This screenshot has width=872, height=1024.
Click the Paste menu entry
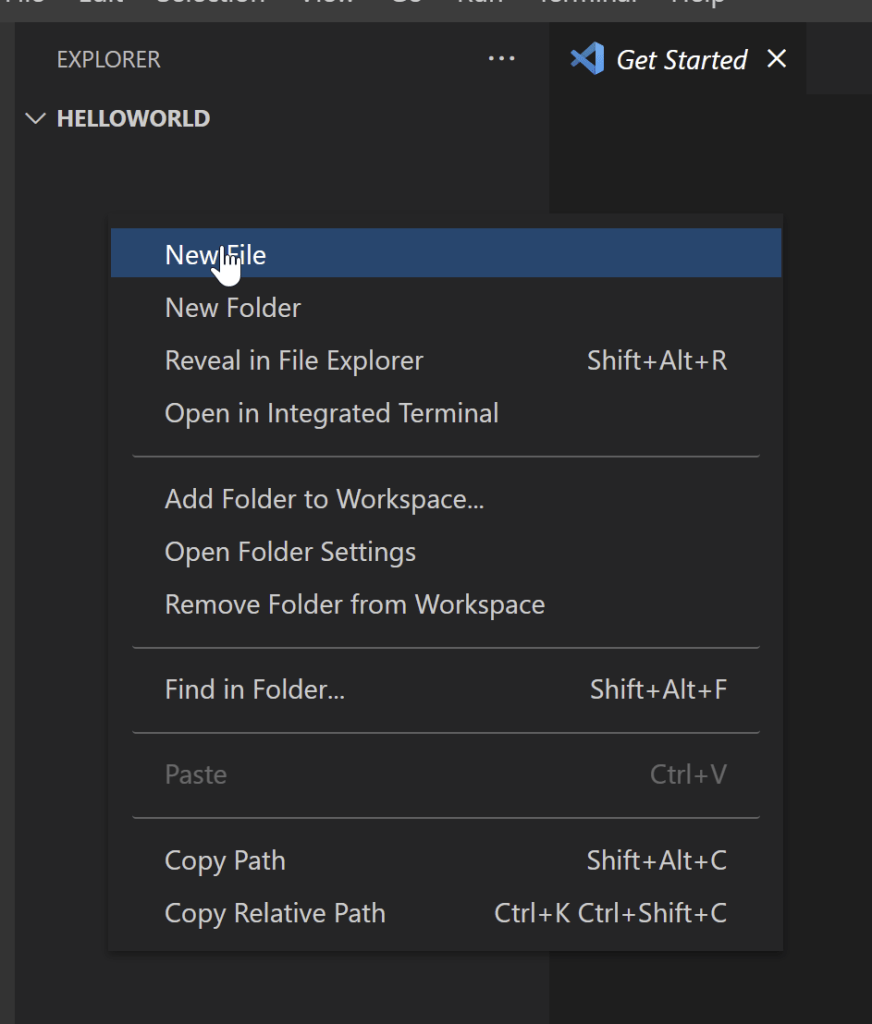(x=196, y=775)
